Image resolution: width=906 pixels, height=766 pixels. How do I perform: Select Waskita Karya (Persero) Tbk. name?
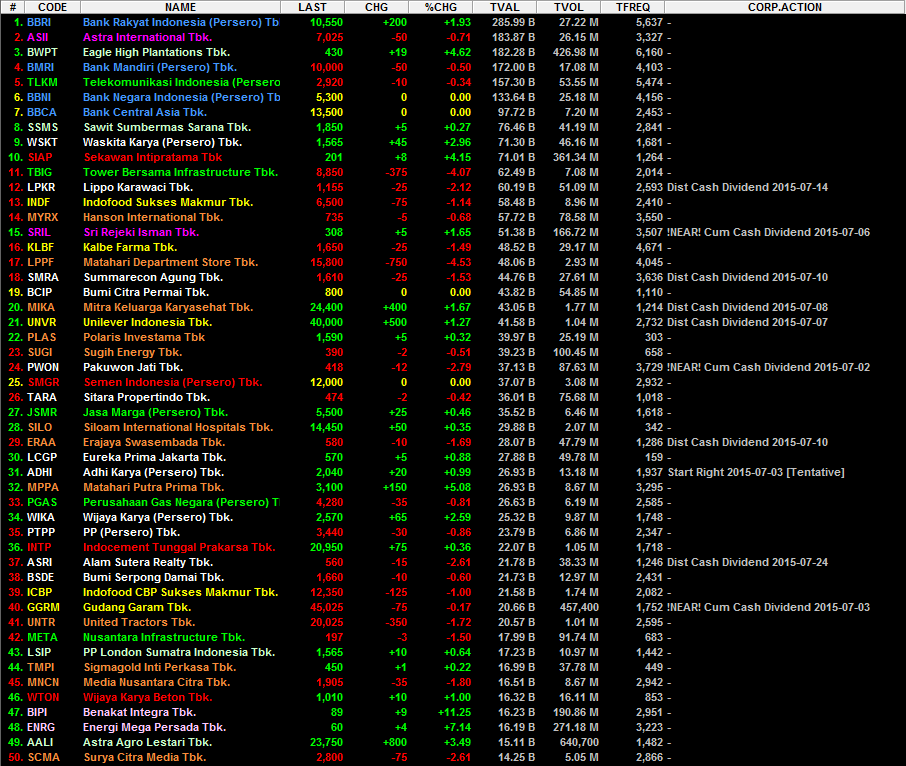[x=162, y=142]
